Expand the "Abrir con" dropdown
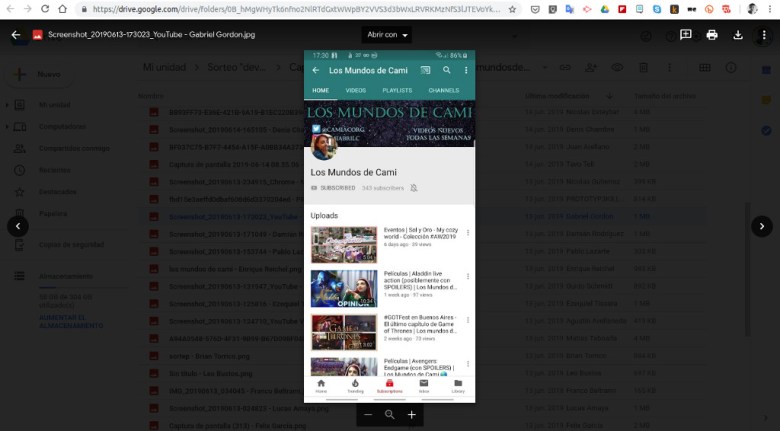The height and width of the screenshot is (431, 780). [389, 35]
